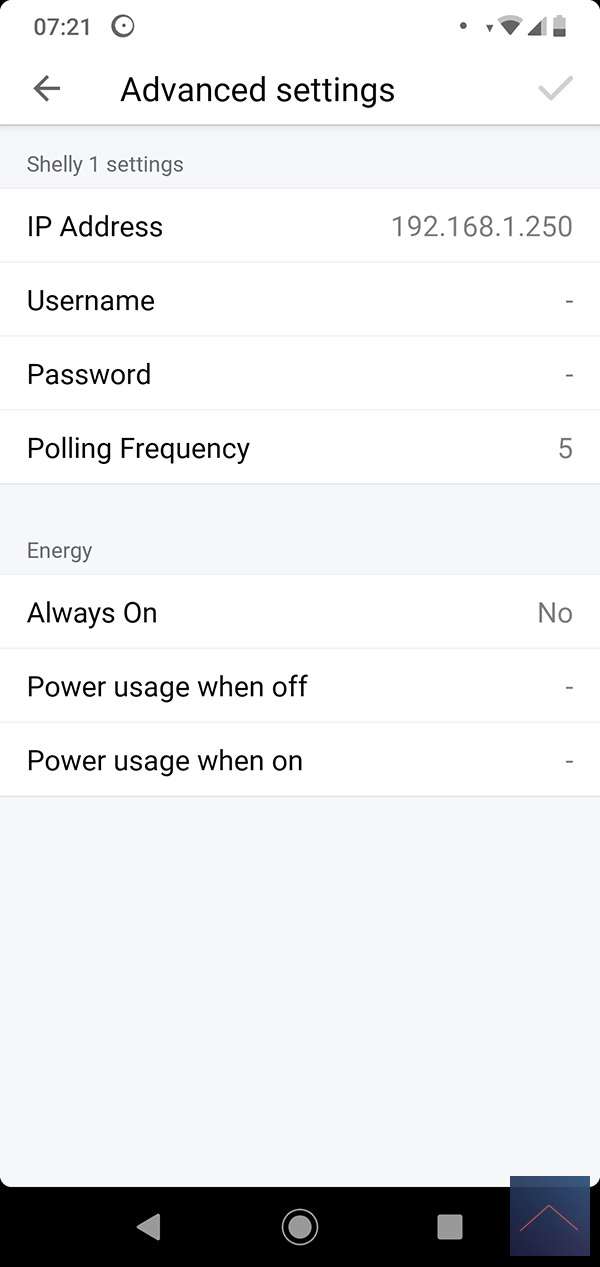Image resolution: width=600 pixels, height=1267 pixels.
Task: Tap the circular status bar notification icon
Action: pyautogui.click(x=123, y=27)
